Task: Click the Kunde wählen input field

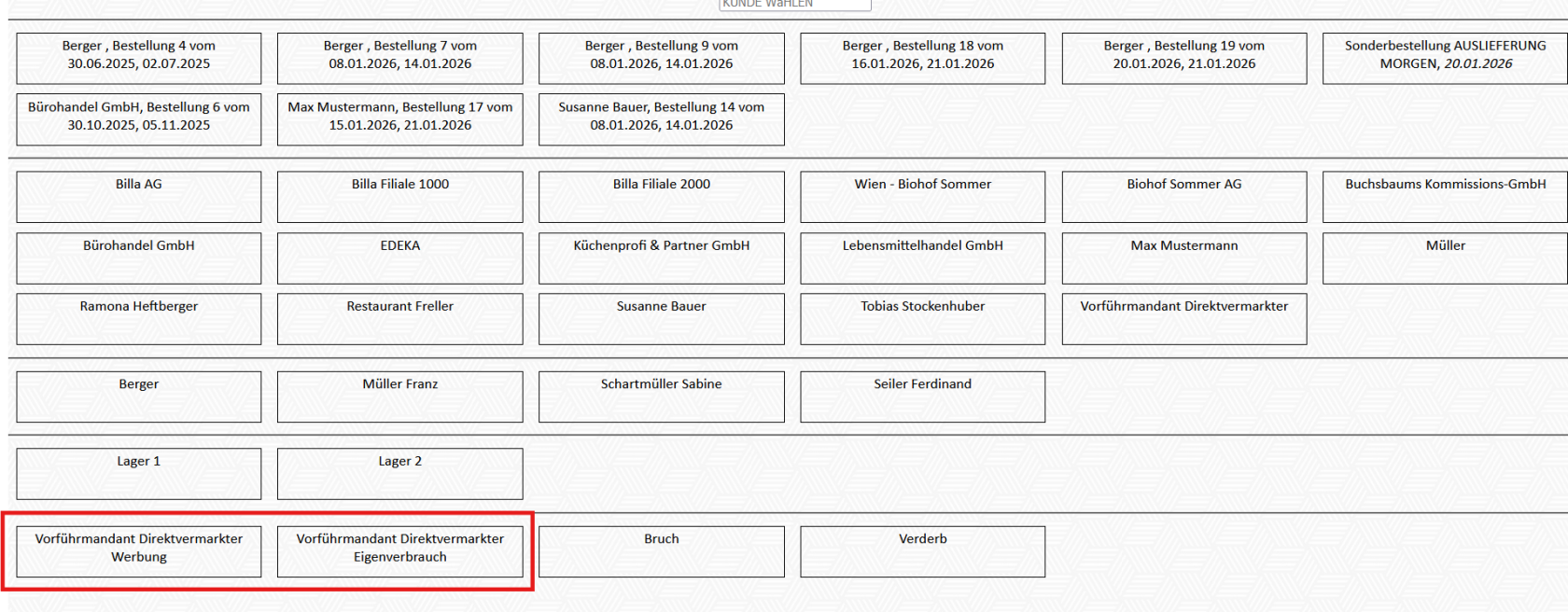Action: click(794, 5)
